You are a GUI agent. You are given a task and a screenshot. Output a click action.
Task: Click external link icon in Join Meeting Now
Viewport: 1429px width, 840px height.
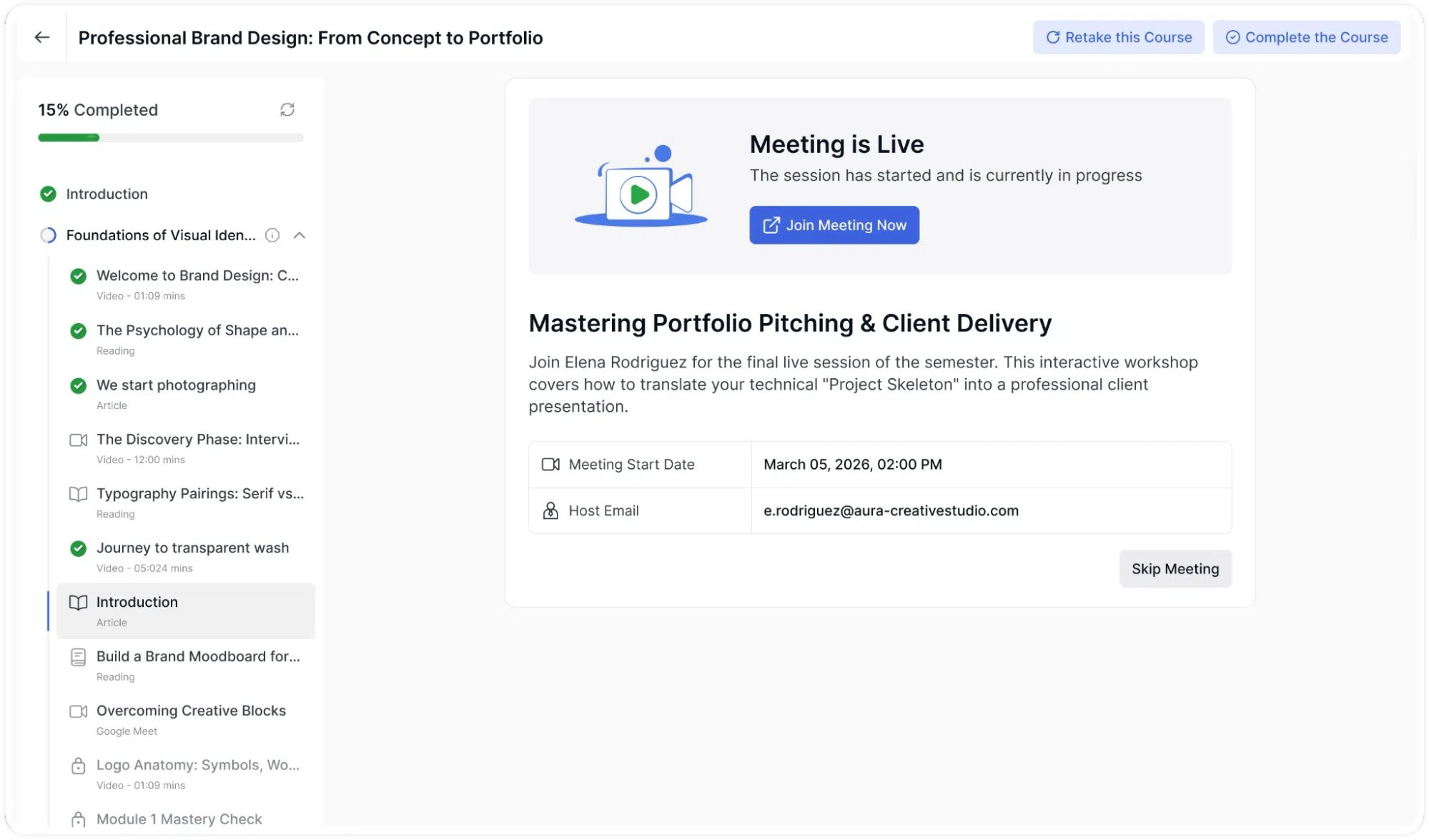pyautogui.click(x=771, y=225)
